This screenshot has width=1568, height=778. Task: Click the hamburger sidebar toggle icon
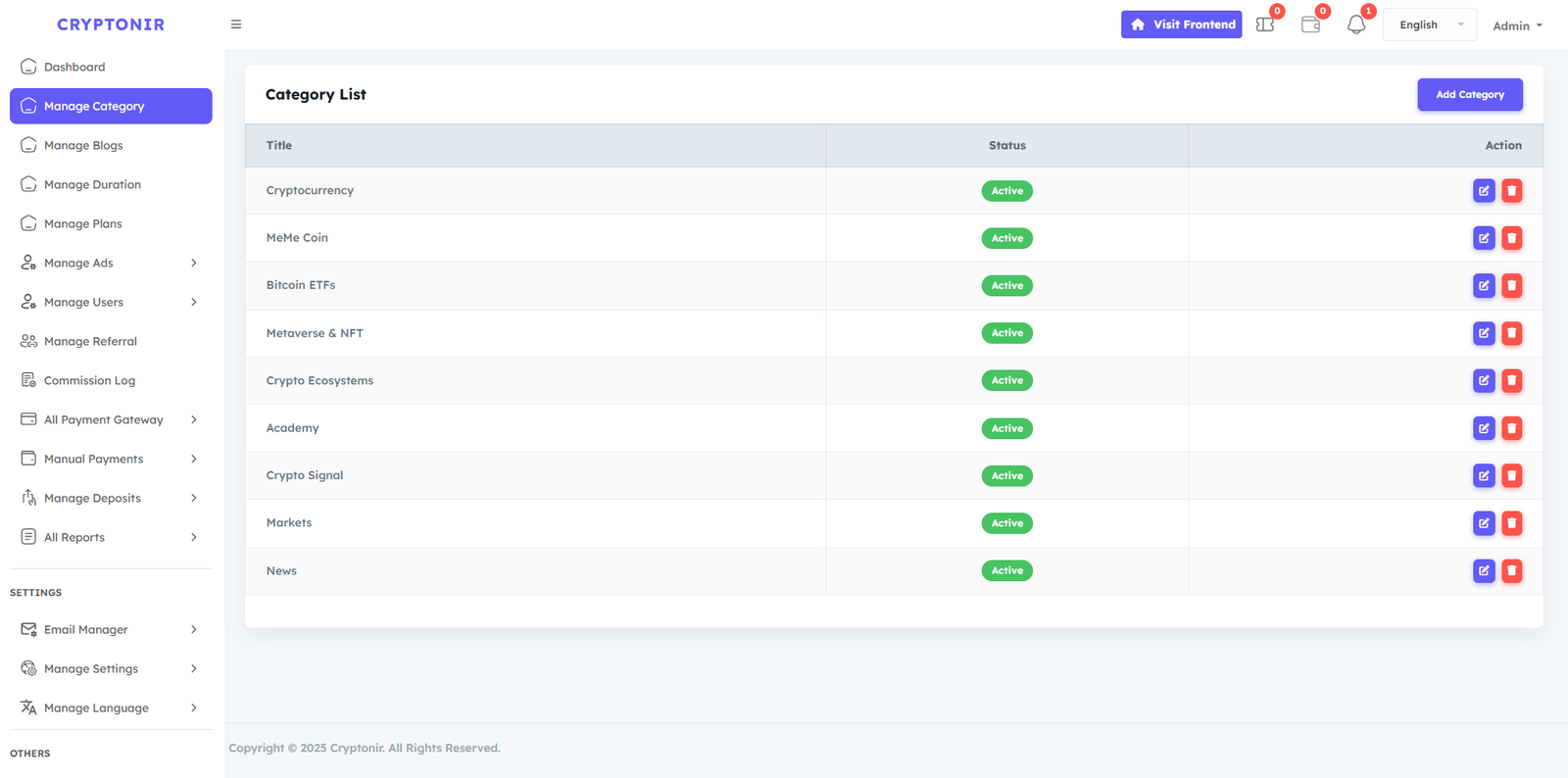[x=236, y=24]
